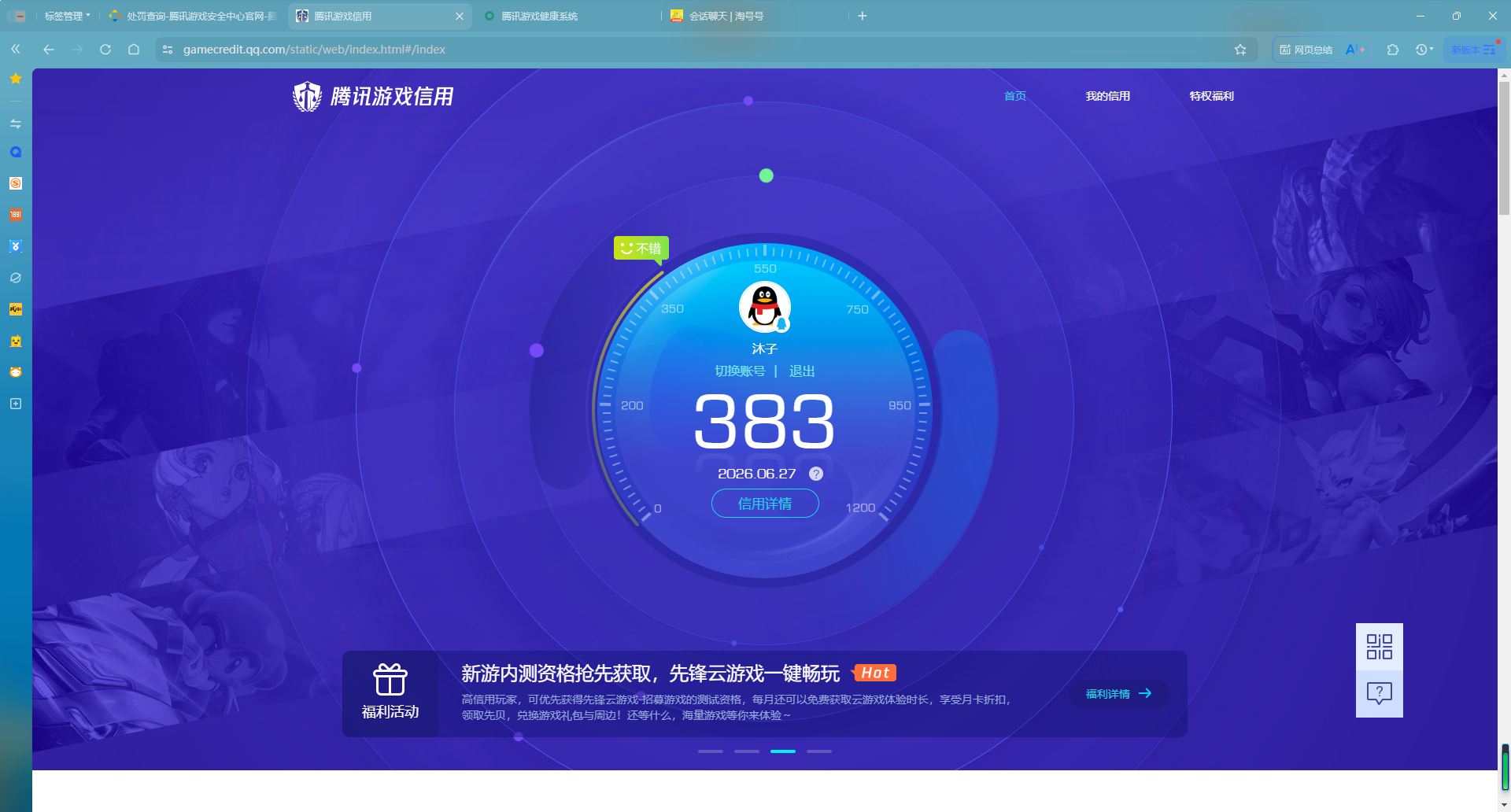1511x812 pixels.
Task: Open the planet ring sidebar icon
Action: click(x=16, y=278)
